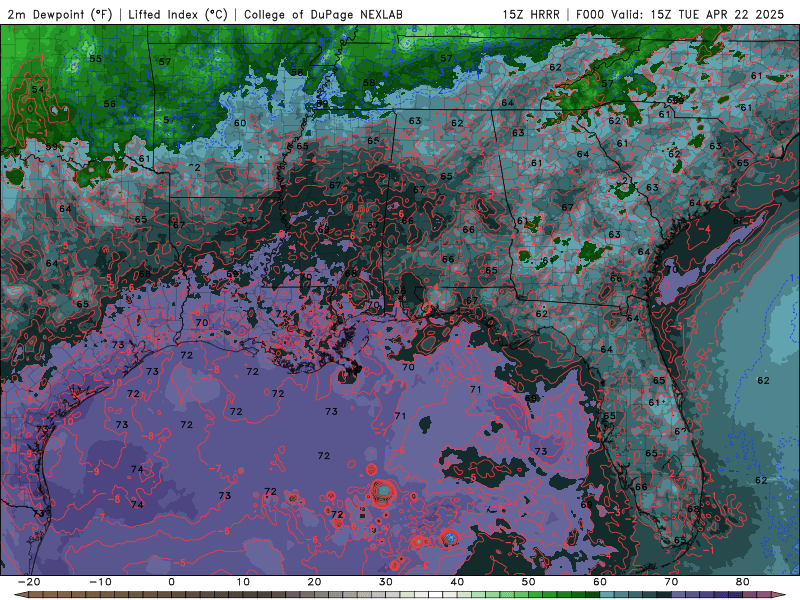Click the 'Lifted Index (°C)' title label
The image size is (800, 600).
click(x=178, y=14)
